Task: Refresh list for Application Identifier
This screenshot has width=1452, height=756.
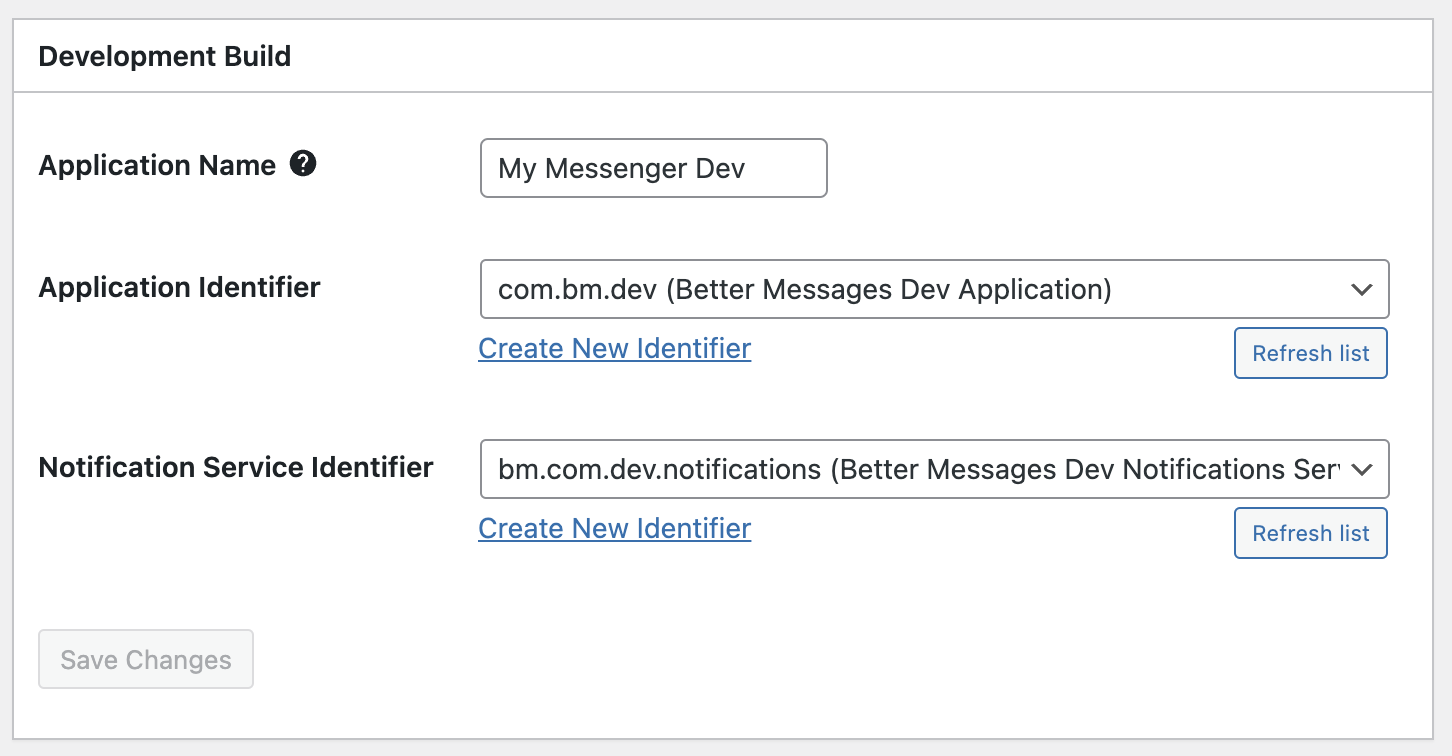Action: coord(1311,353)
